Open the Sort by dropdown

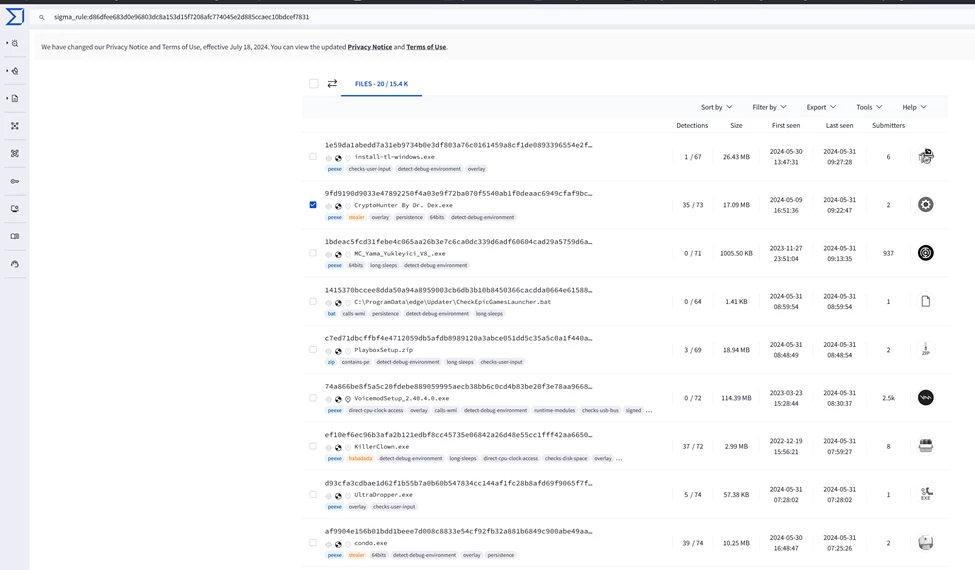[716, 107]
